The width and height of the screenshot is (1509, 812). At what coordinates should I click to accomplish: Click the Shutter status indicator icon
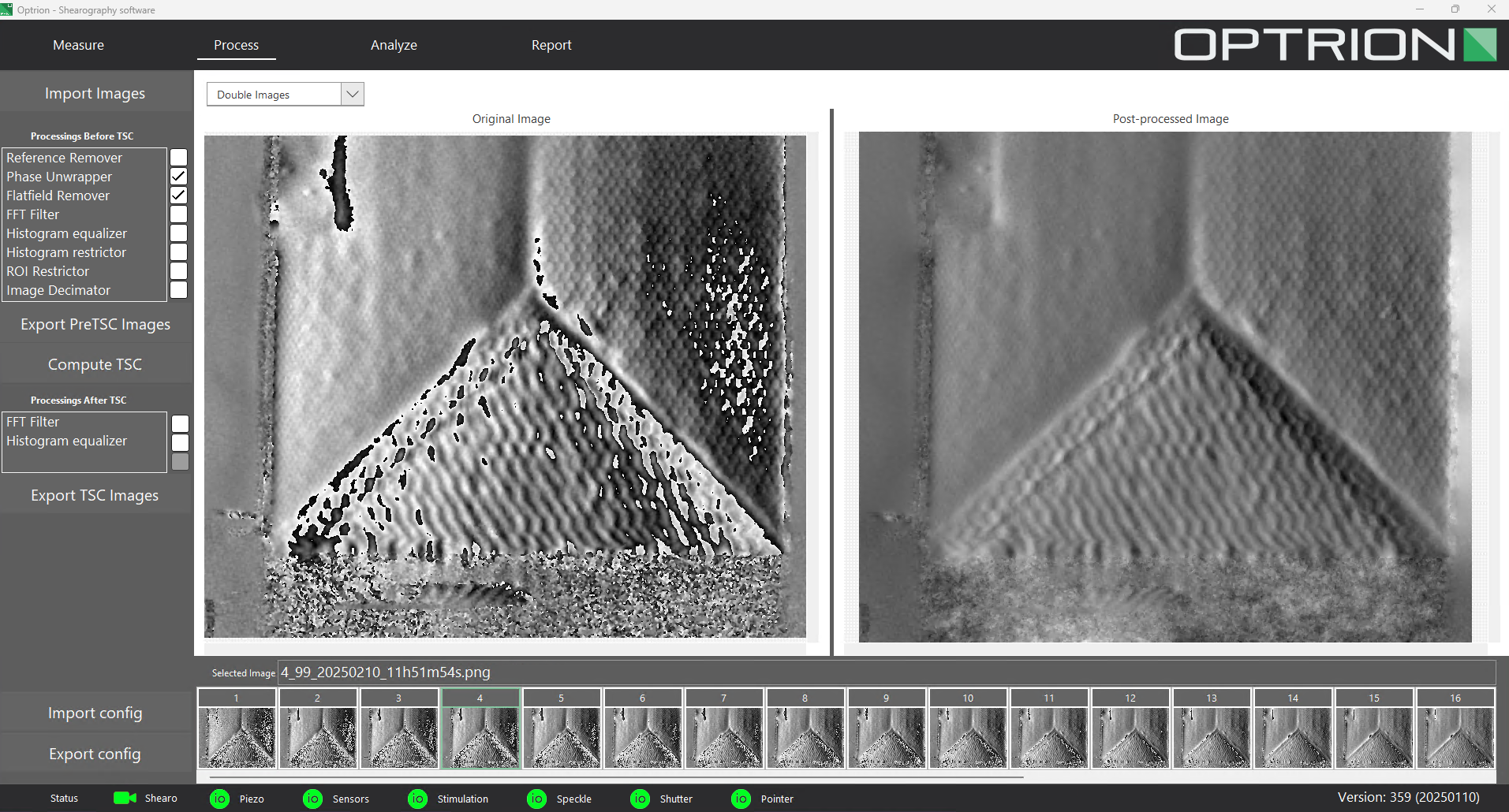(x=640, y=799)
